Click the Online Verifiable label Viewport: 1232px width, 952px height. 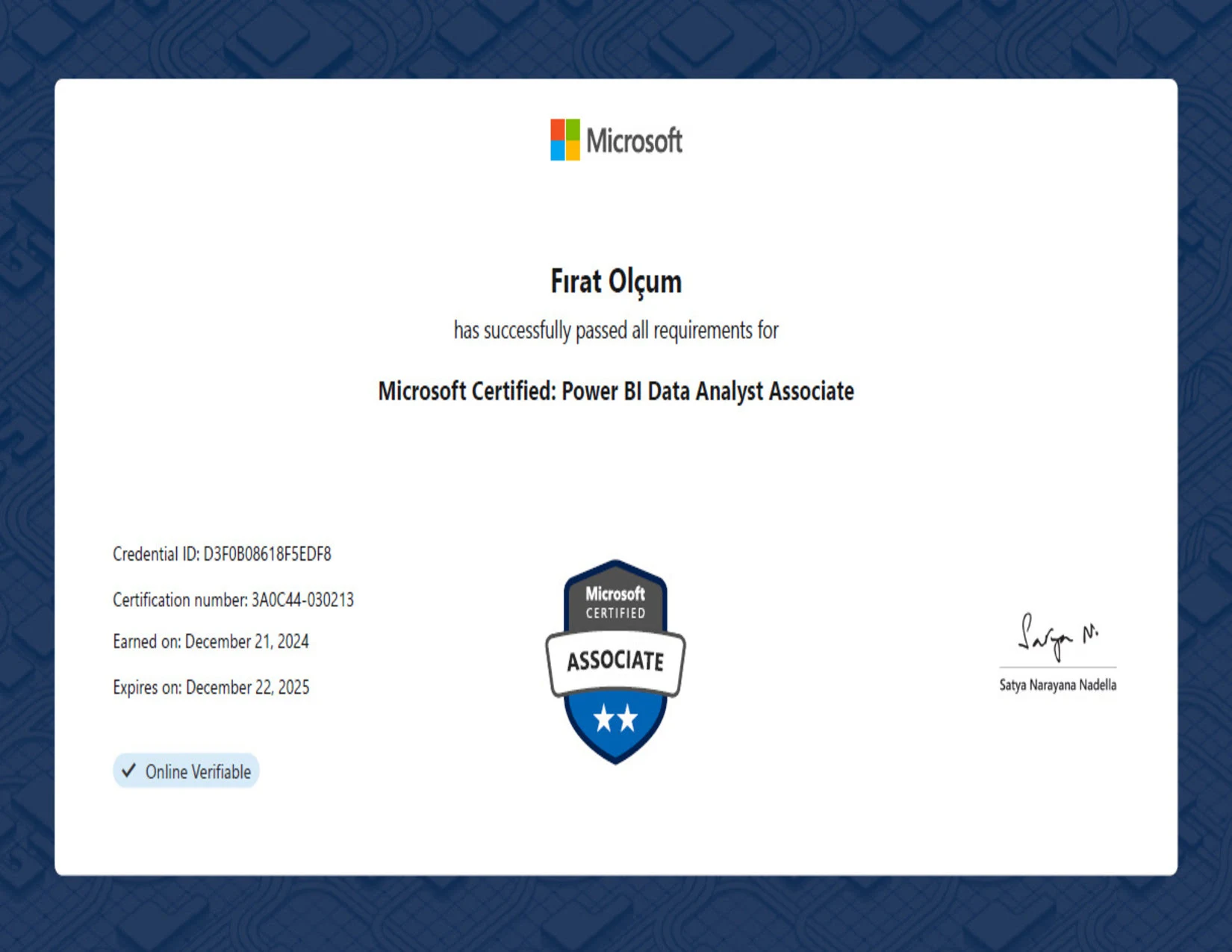pos(186,771)
